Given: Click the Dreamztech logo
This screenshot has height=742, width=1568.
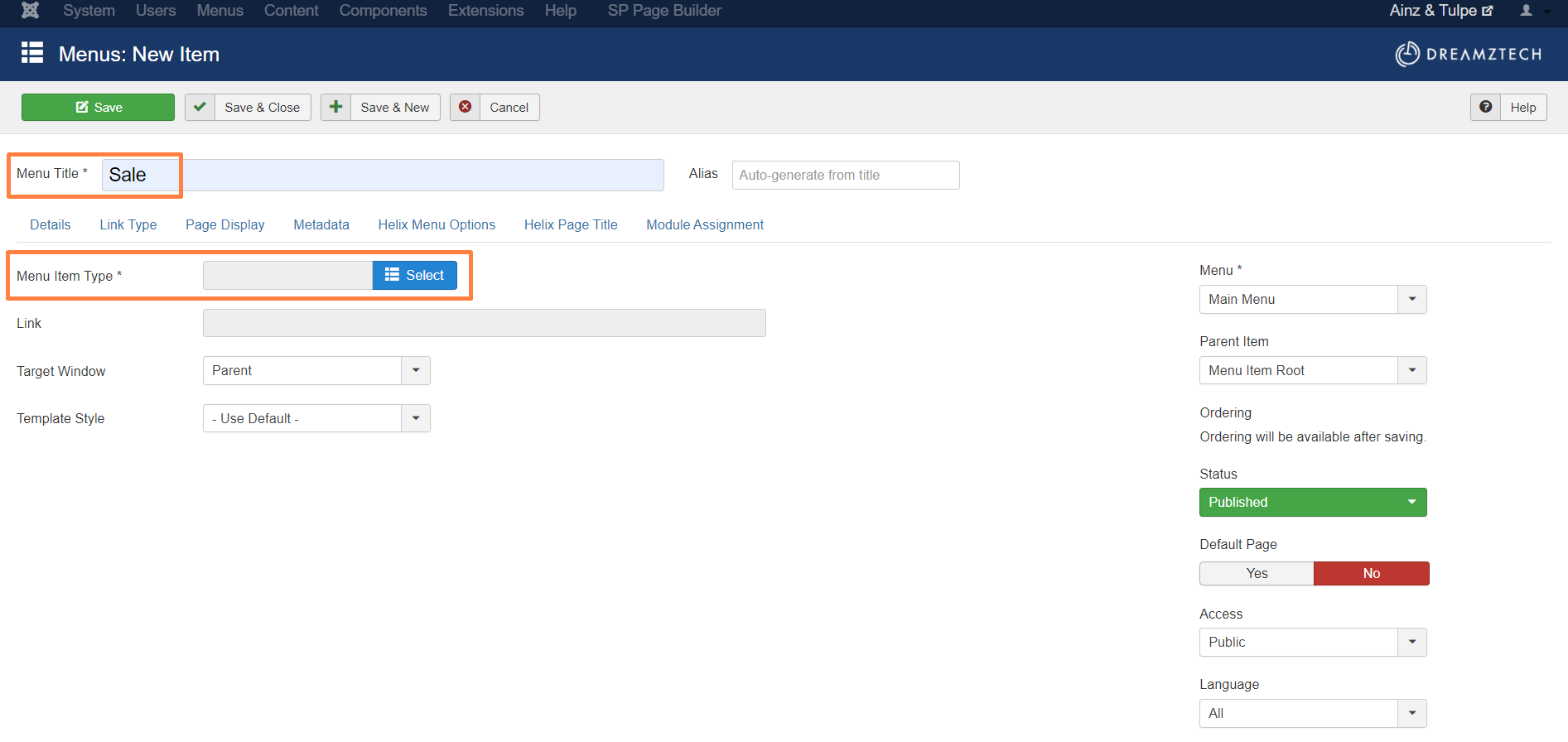Looking at the screenshot, I should [x=1469, y=54].
